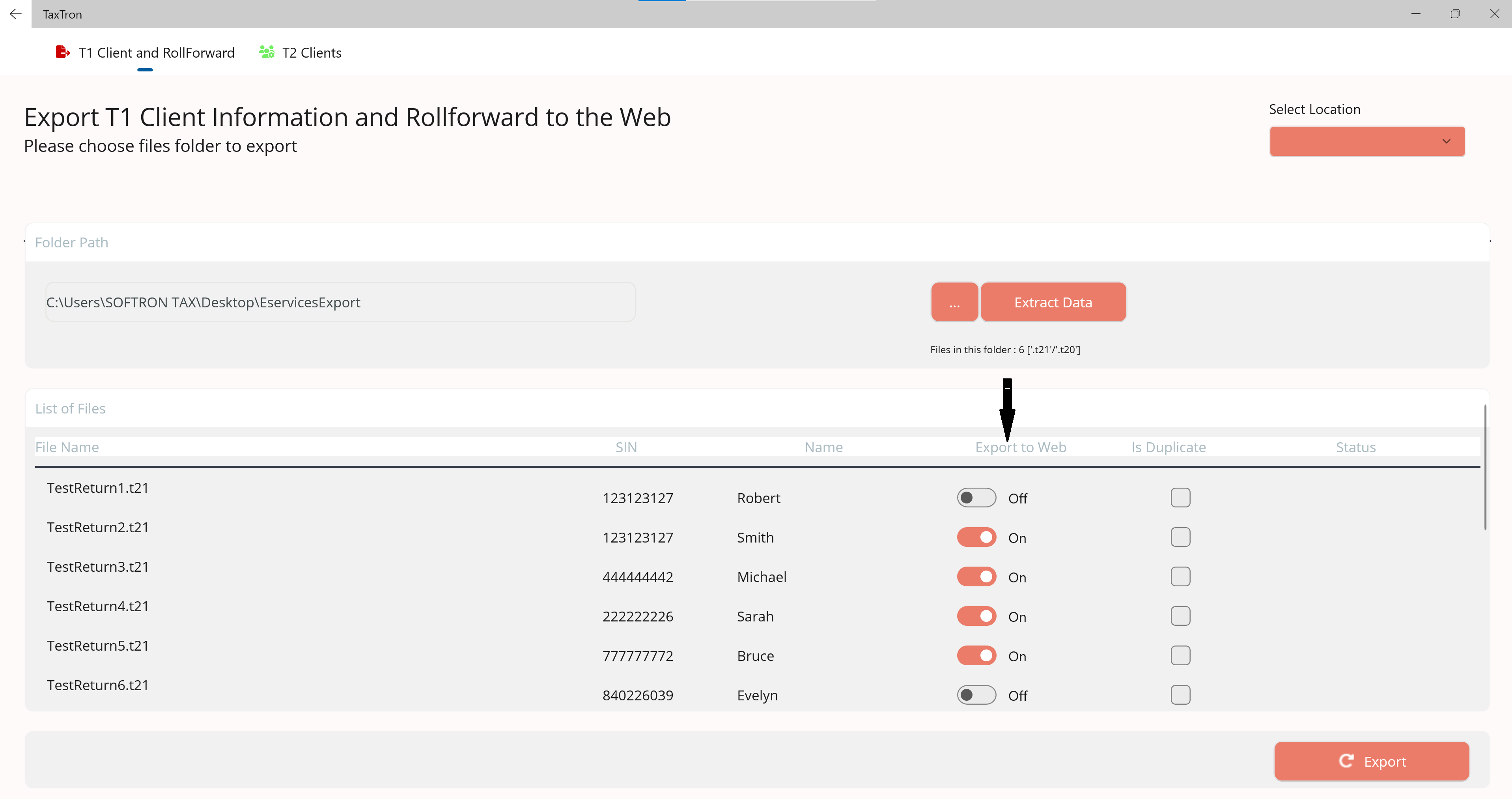Click the back arrow in title bar
1512x799 pixels.
[x=16, y=13]
